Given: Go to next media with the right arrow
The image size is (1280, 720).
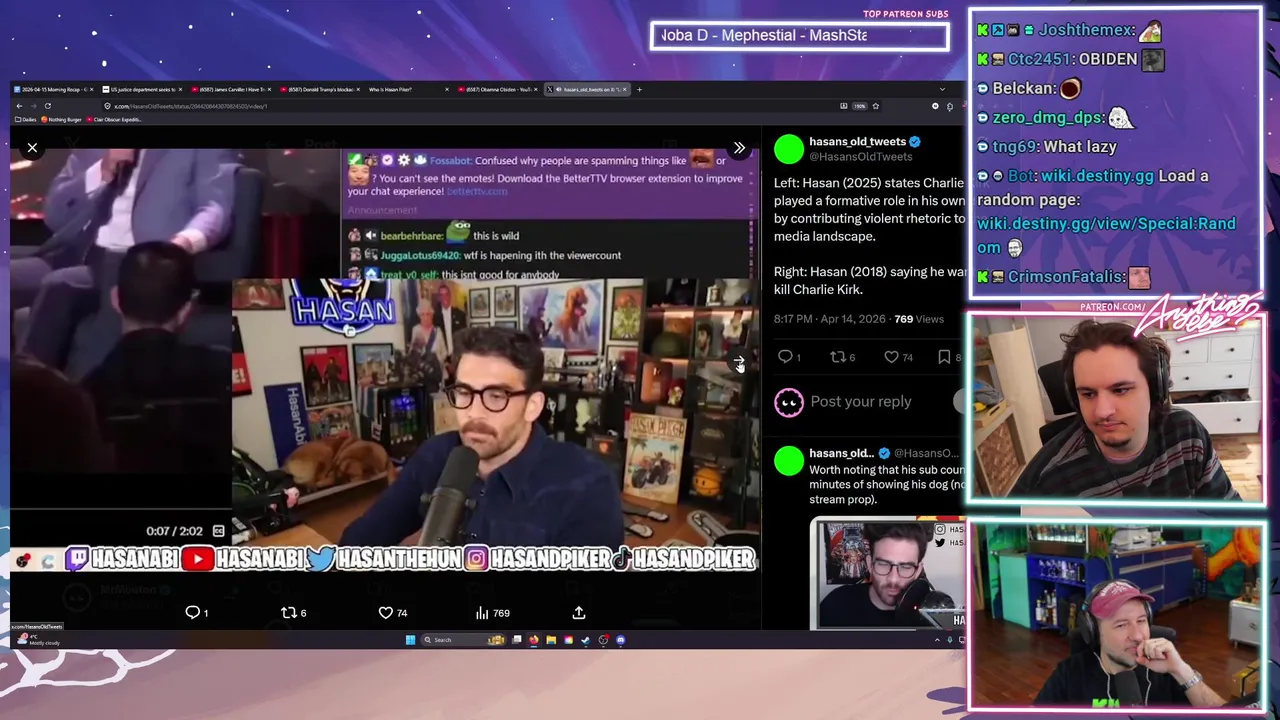Looking at the screenshot, I should (x=739, y=362).
